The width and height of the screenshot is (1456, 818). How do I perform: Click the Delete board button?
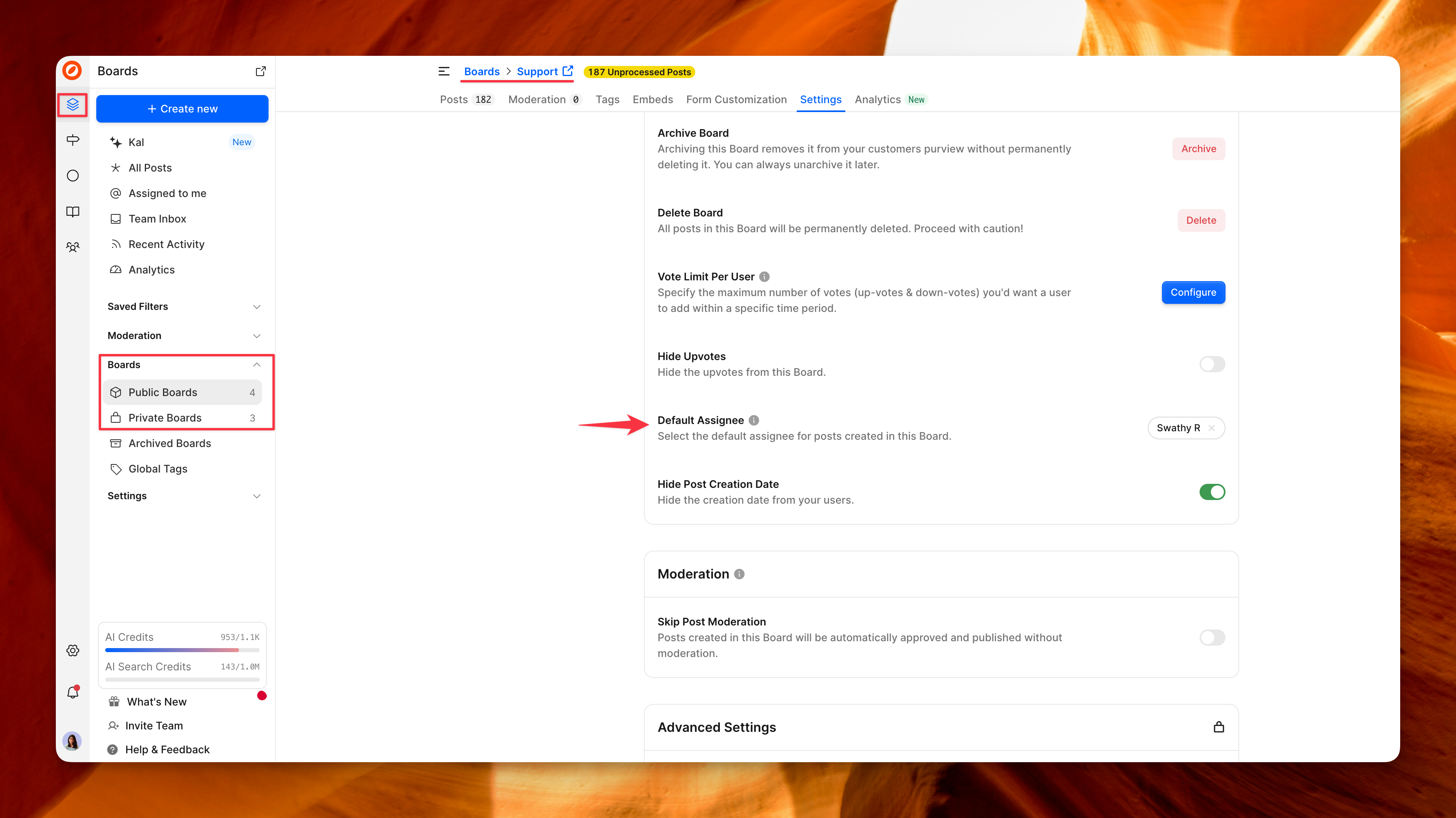1201,220
